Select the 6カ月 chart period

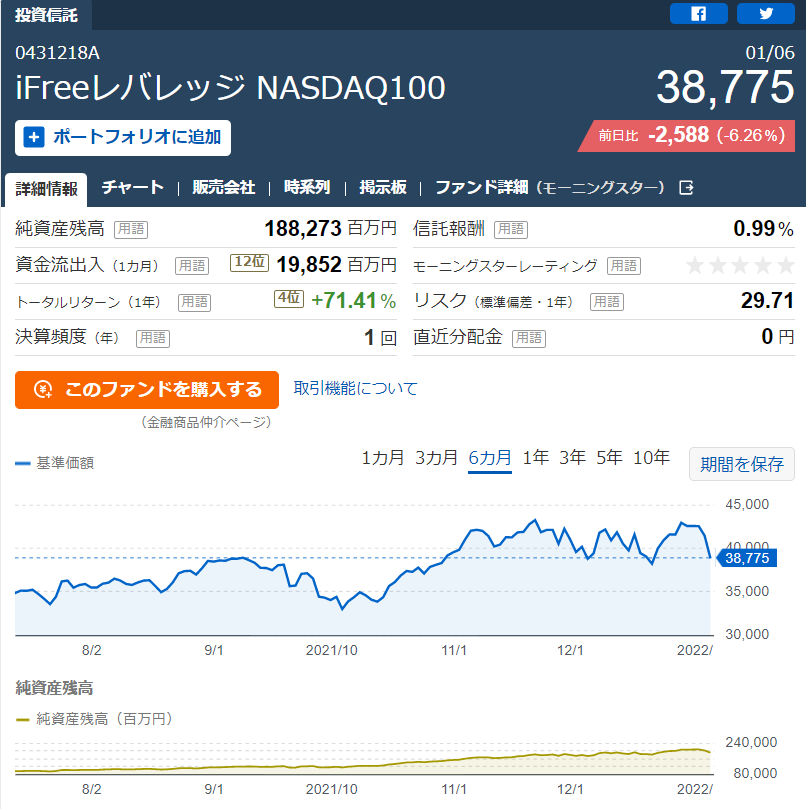(x=490, y=458)
